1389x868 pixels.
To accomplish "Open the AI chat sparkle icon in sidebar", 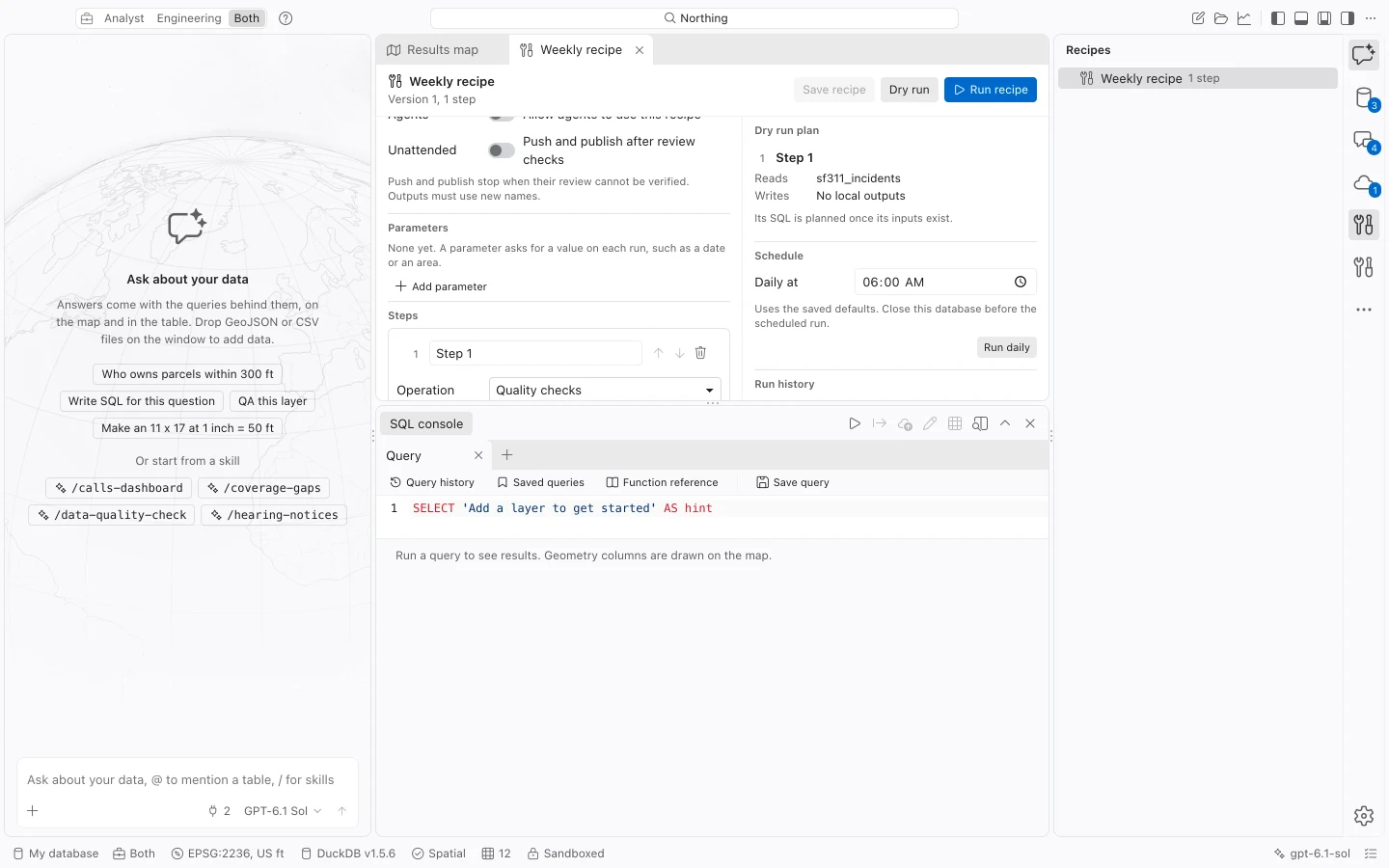I will click(1363, 55).
